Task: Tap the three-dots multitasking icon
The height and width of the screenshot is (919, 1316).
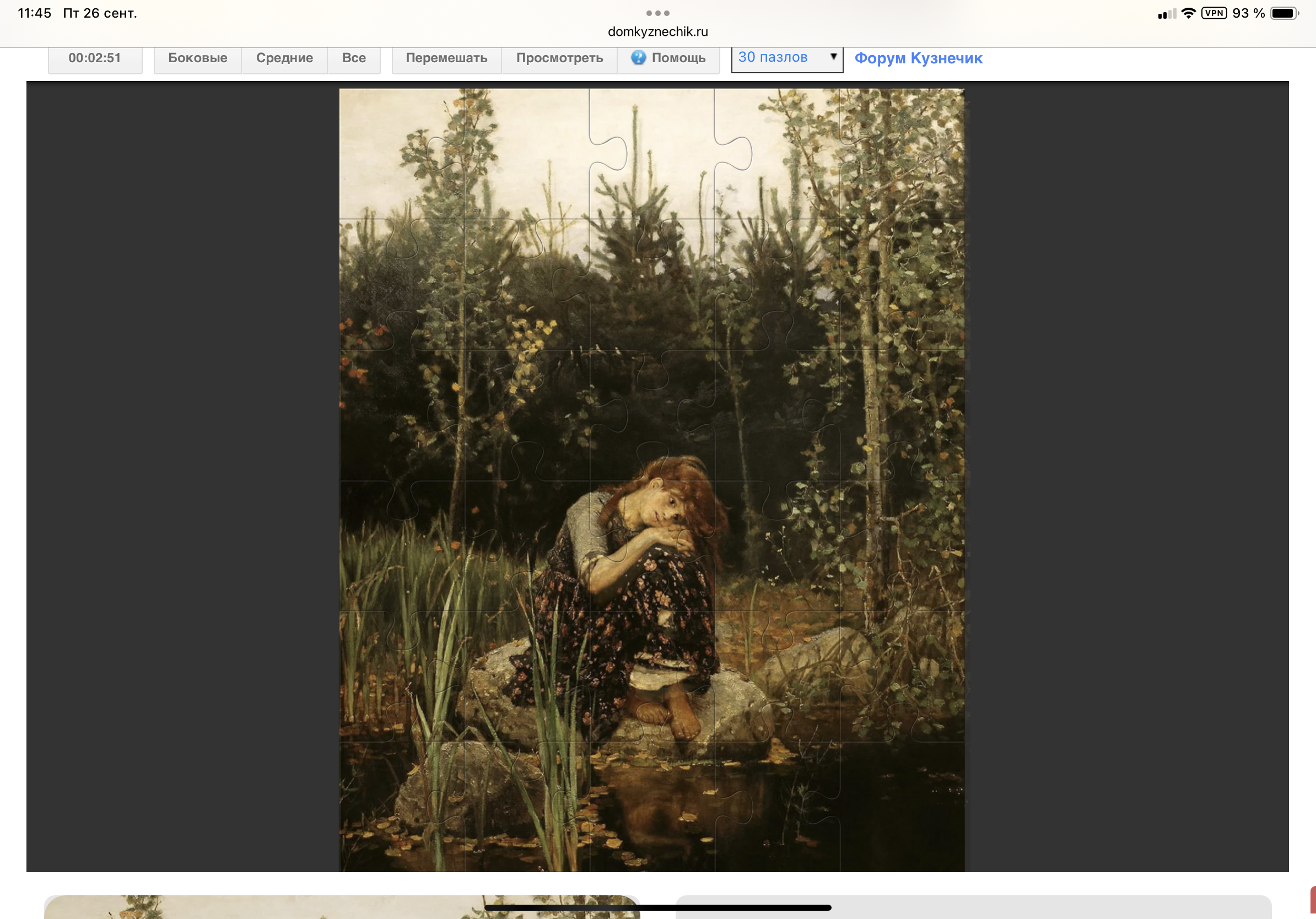Action: [x=657, y=13]
